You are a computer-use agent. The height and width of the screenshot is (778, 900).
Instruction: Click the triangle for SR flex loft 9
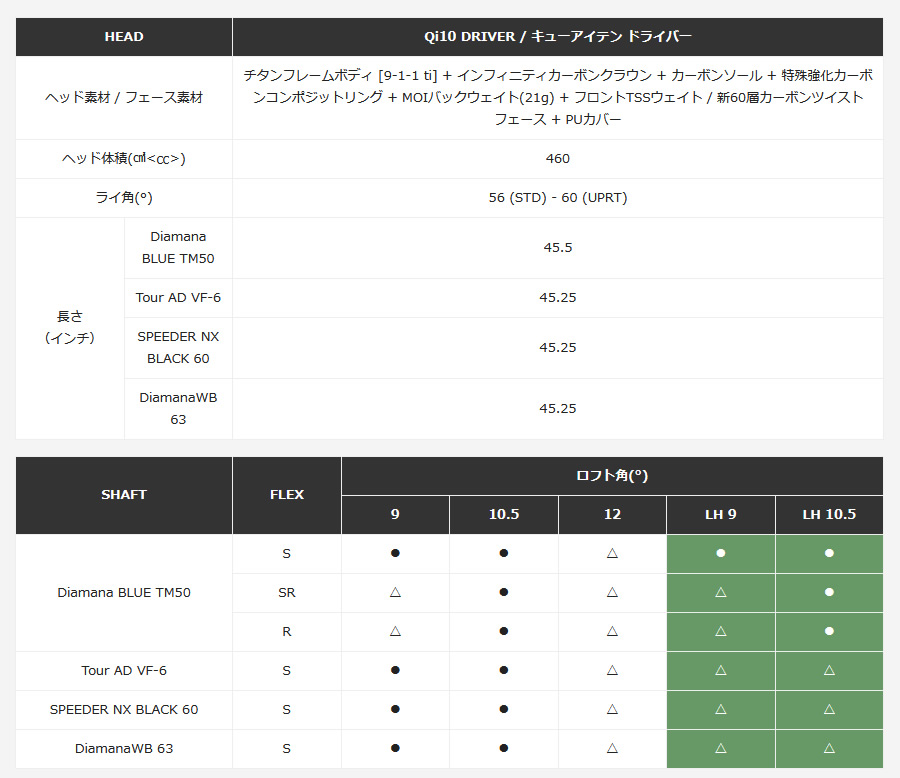395,593
